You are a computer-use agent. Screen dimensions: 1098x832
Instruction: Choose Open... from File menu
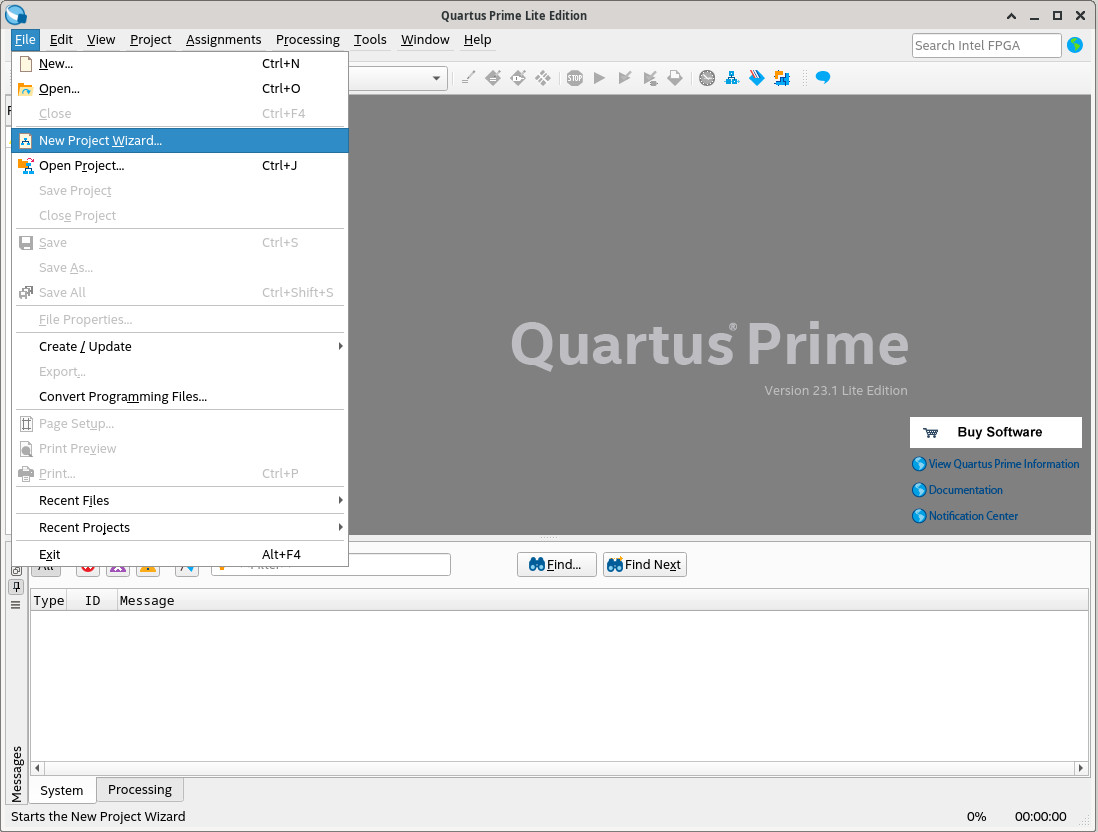tap(180, 89)
